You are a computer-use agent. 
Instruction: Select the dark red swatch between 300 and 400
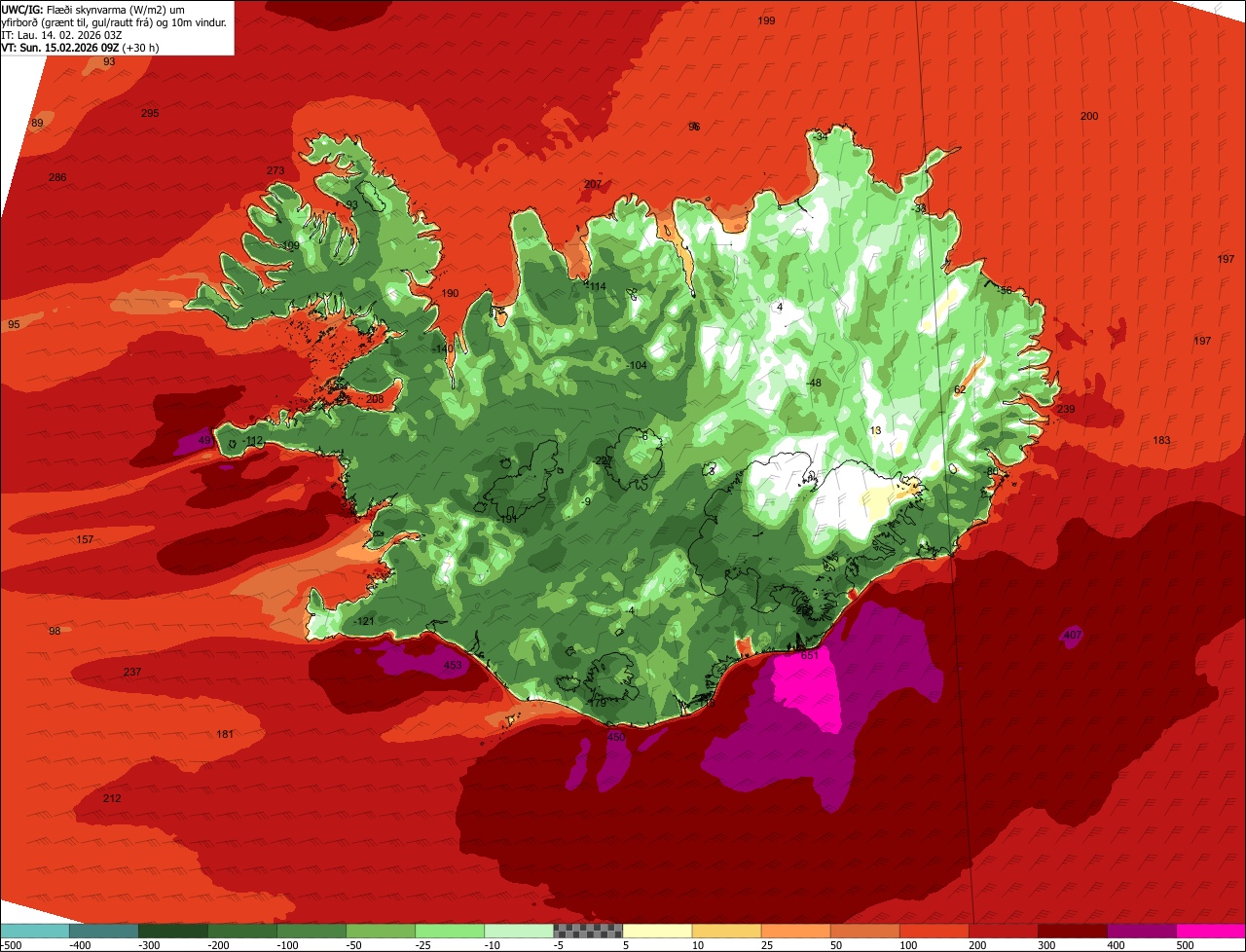[x=1073, y=931]
